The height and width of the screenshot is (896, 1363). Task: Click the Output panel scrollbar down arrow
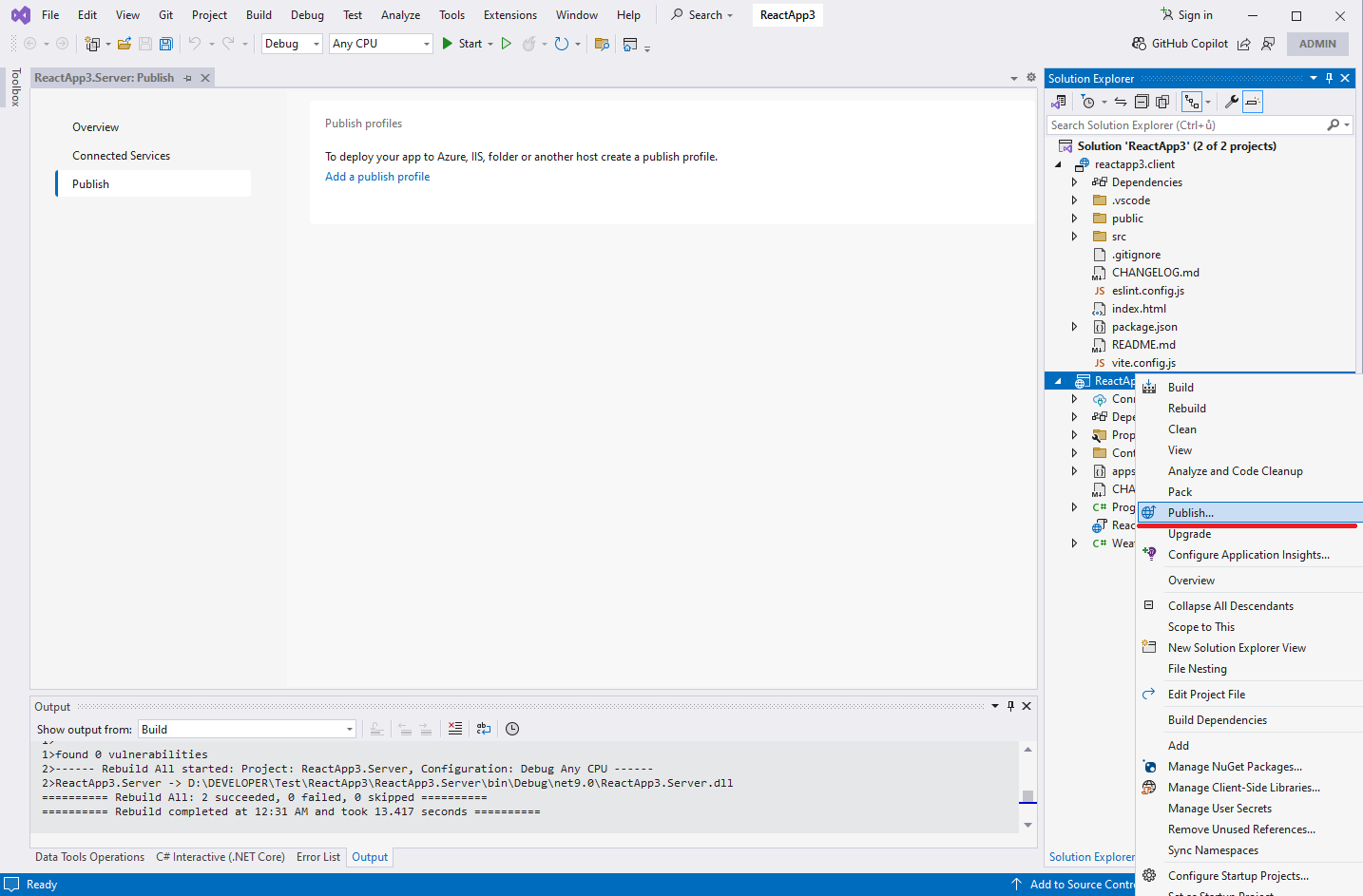(x=1027, y=825)
